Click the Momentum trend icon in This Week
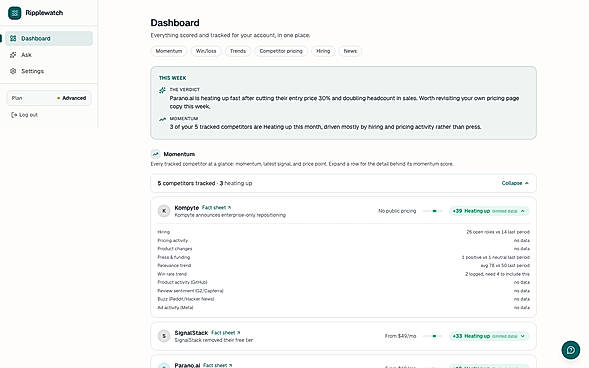 [162, 119]
